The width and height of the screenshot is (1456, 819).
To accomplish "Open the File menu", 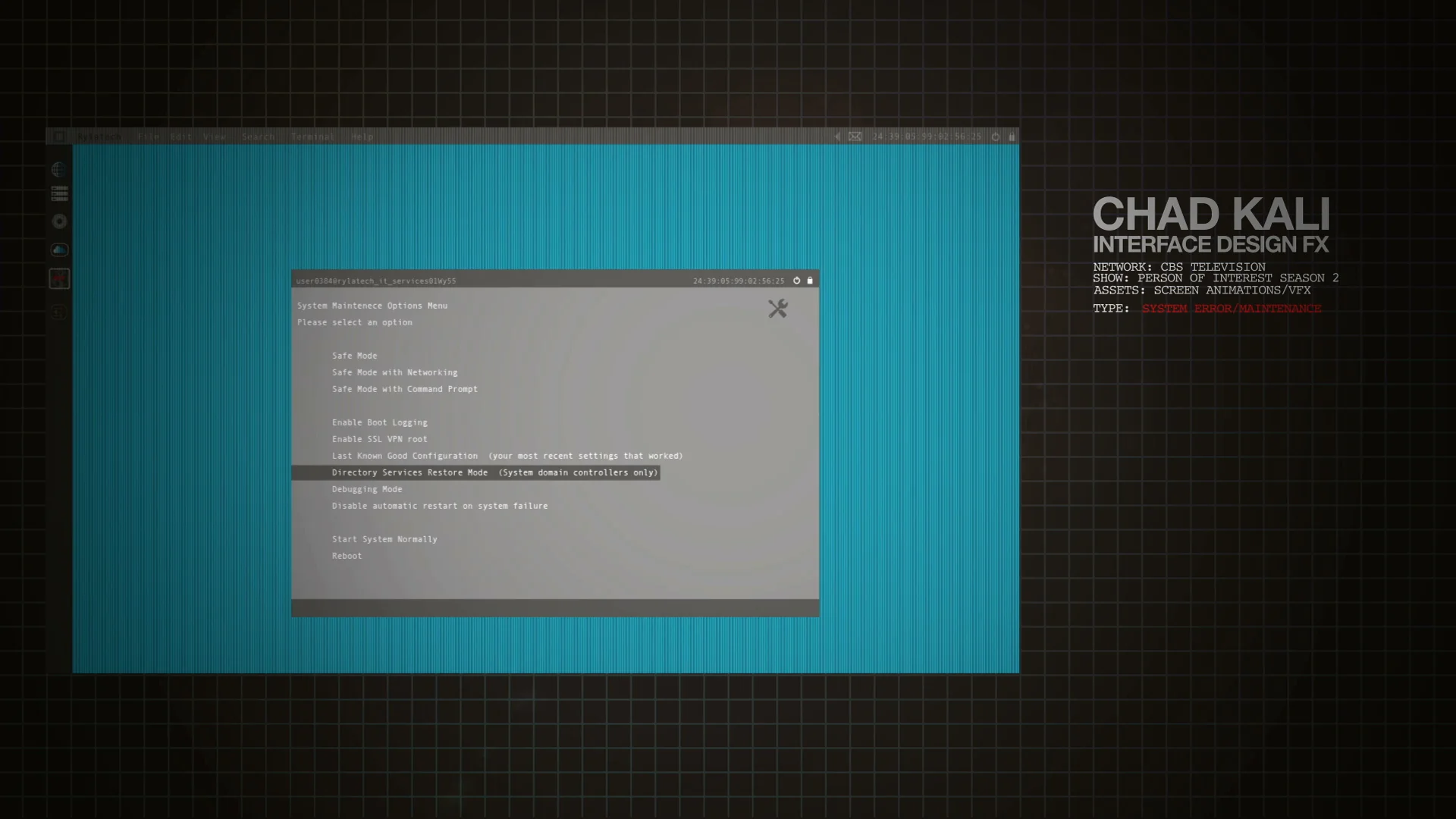I will pos(149,136).
